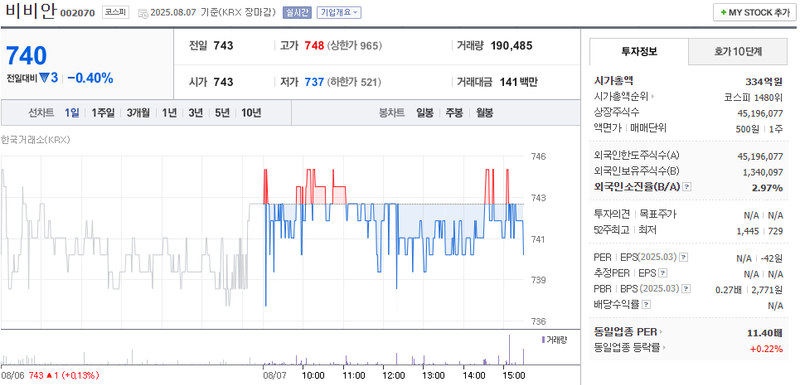Select the 3개월 line chart period
This screenshot has height=385, width=800.
click(138, 113)
